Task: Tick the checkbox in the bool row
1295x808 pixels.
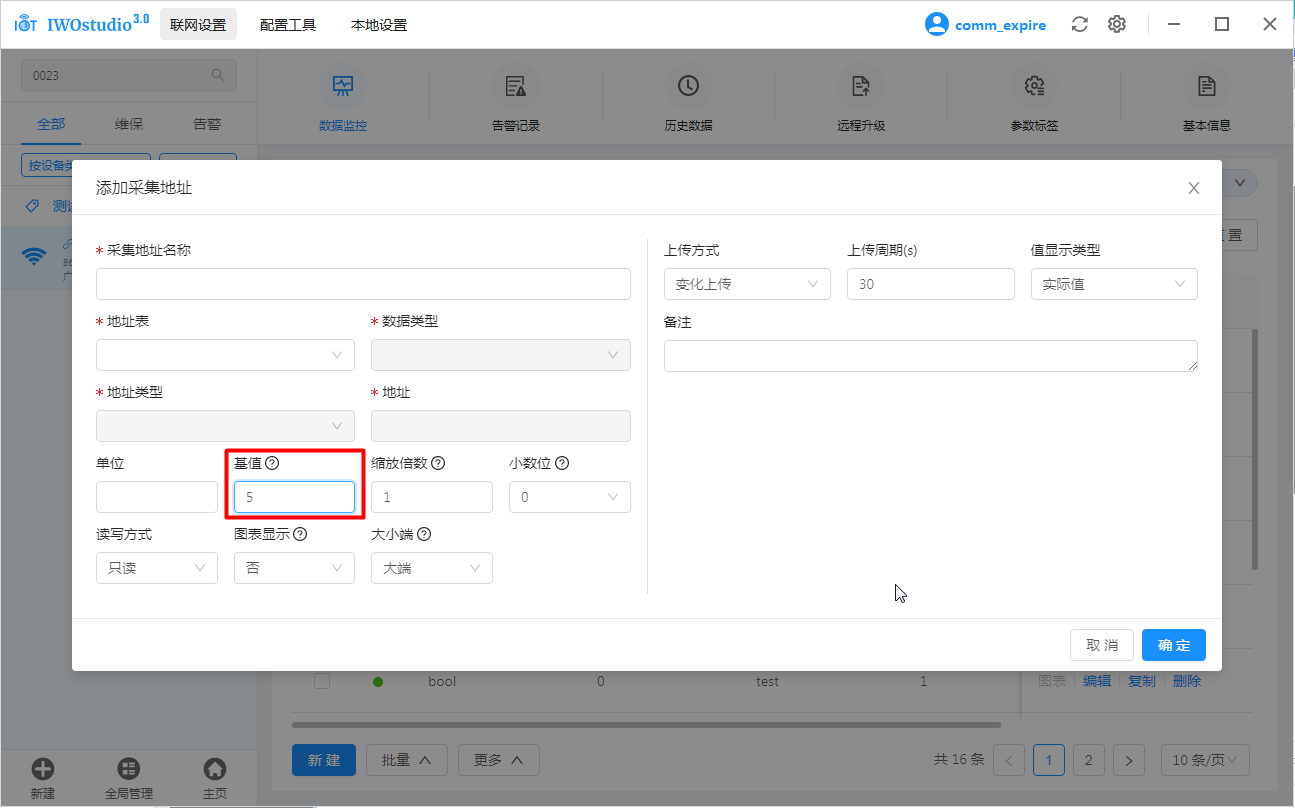Action: point(322,681)
